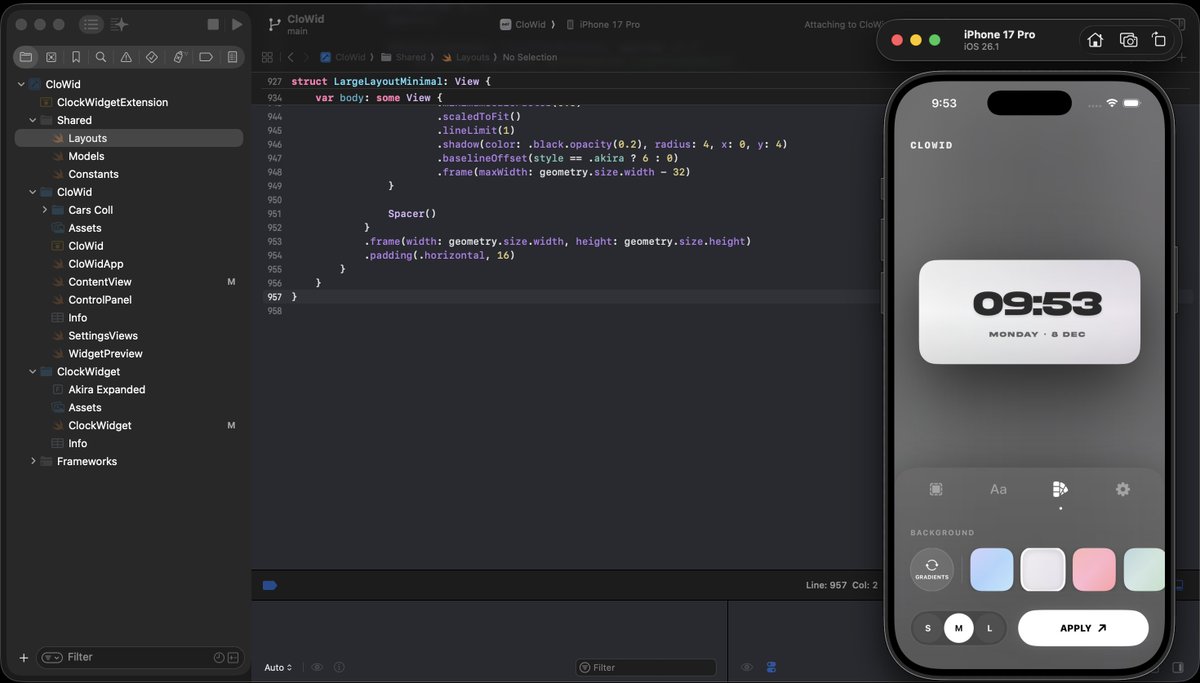Toggle the navigator sidebar list icon
Image resolution: width=1200 pixels, height=683 pixels.
point(91,24)
